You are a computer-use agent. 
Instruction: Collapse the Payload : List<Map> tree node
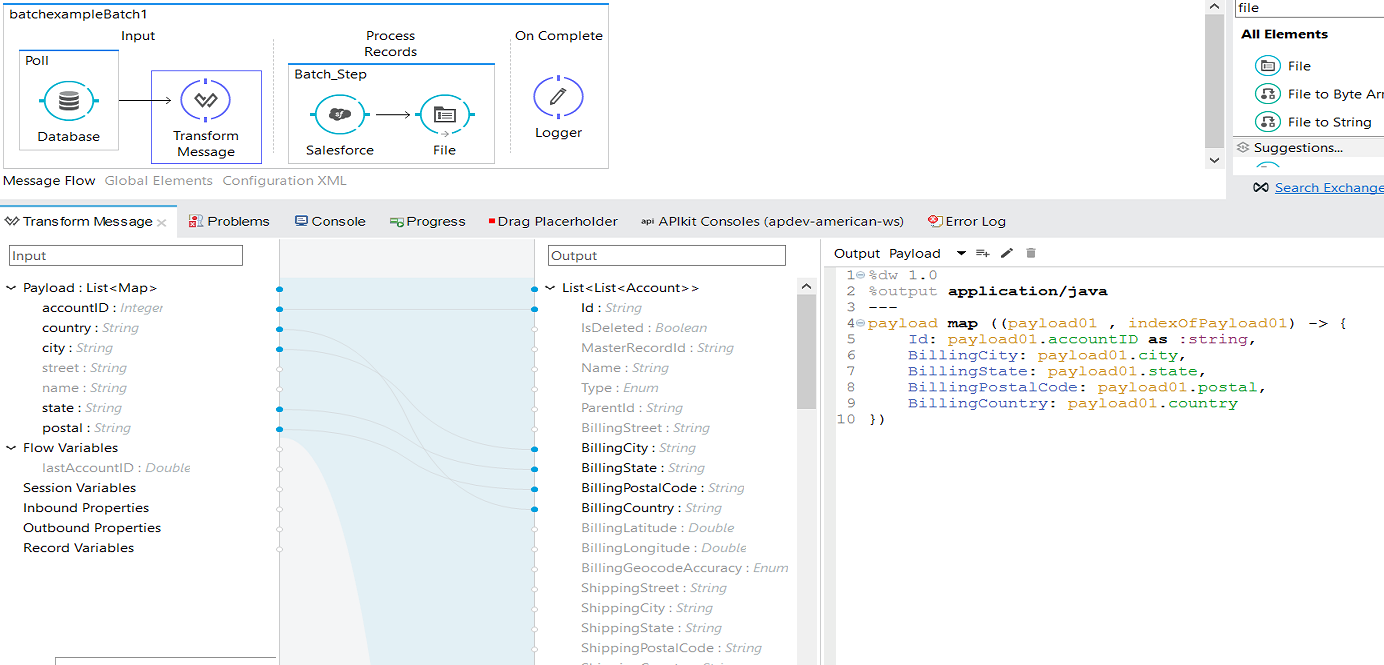tap(12, 288)
